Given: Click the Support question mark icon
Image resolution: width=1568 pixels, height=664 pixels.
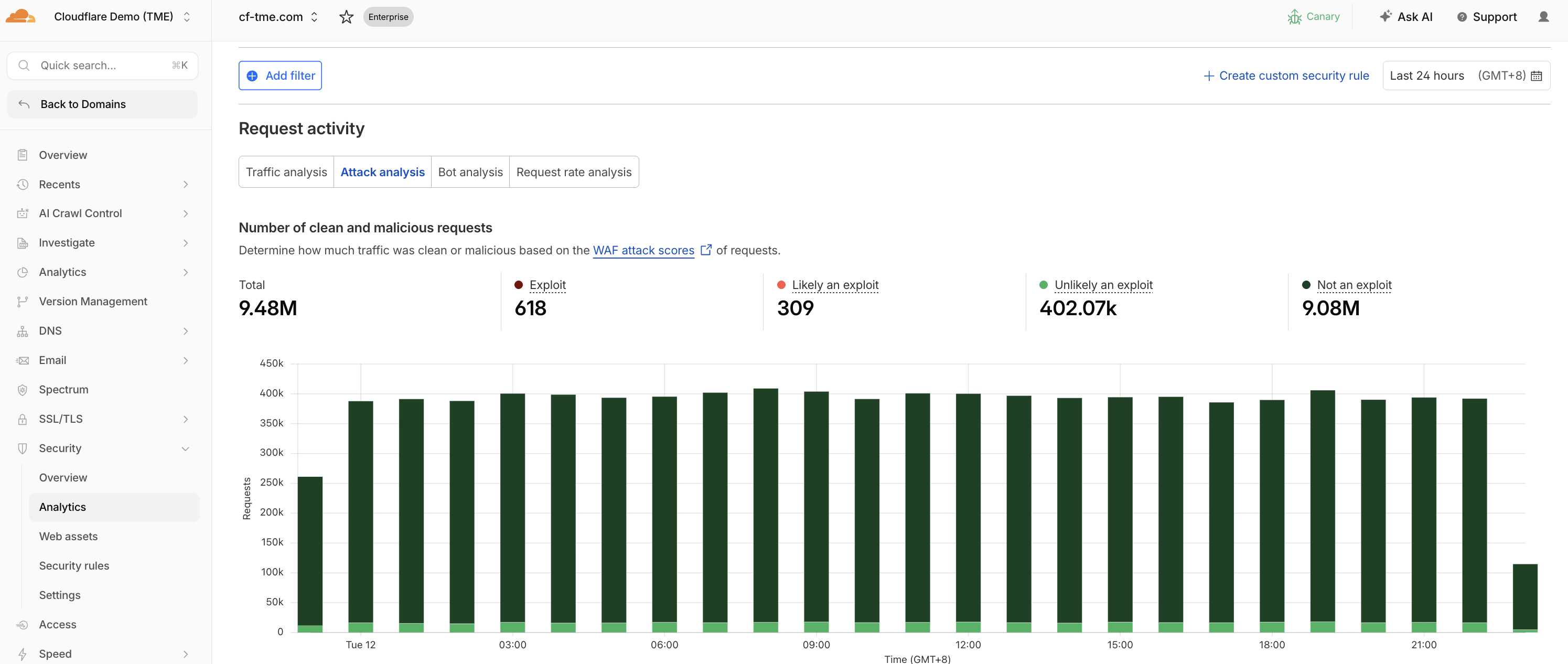Looking at the screenshot, I should click(x=1462, y=17).
